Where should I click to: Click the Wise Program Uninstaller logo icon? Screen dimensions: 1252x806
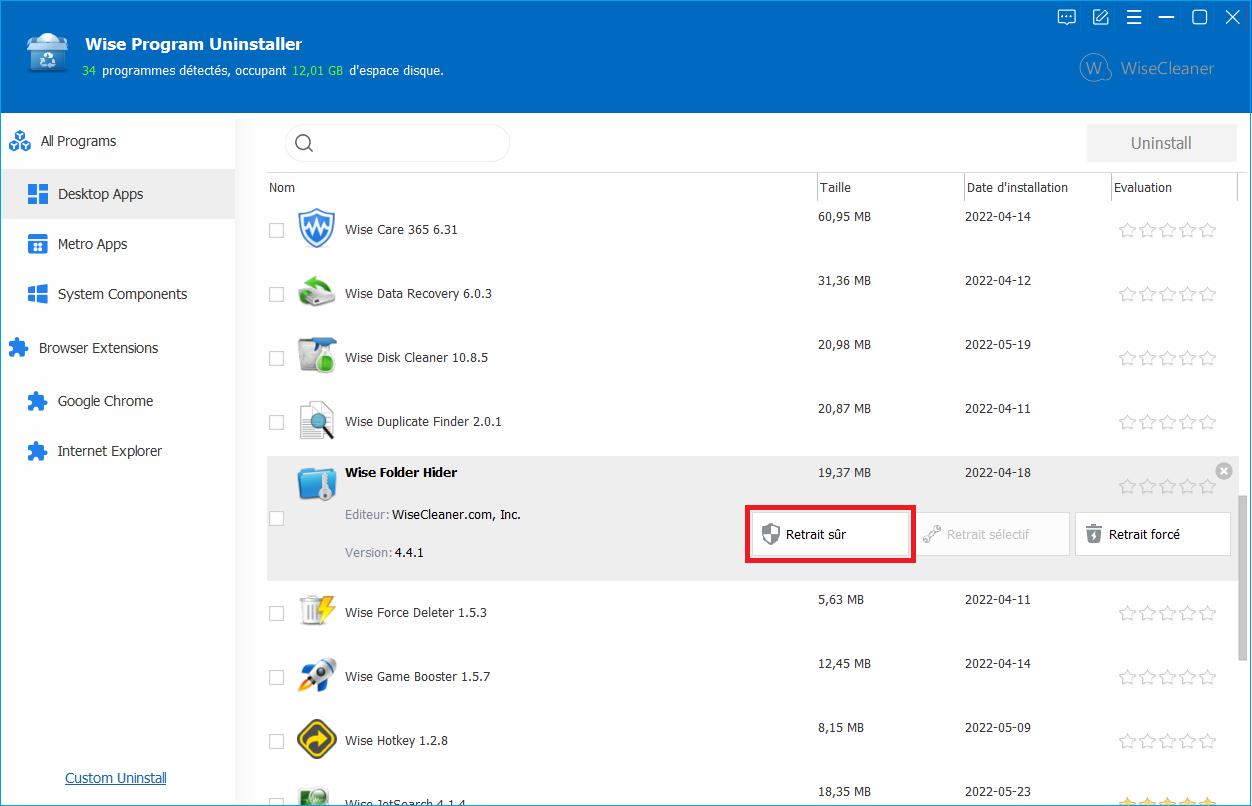[46, 54]
